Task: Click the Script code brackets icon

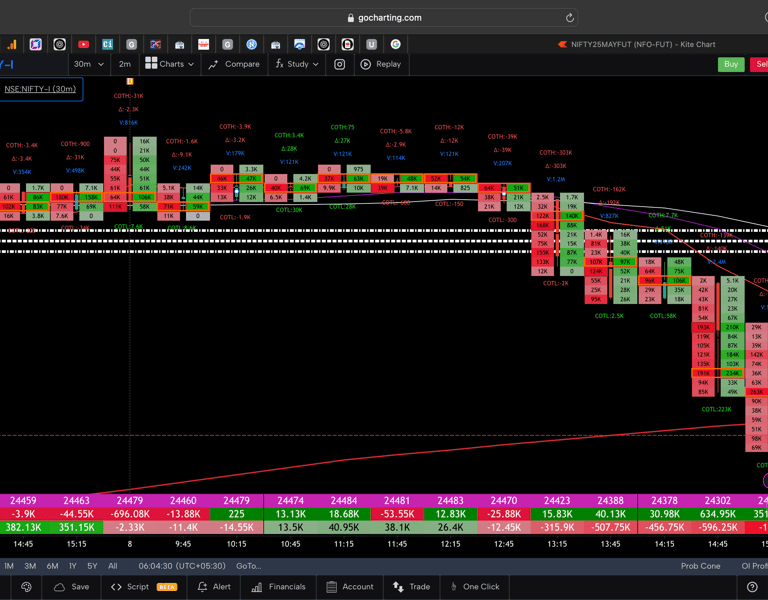Action: point(116,587)
